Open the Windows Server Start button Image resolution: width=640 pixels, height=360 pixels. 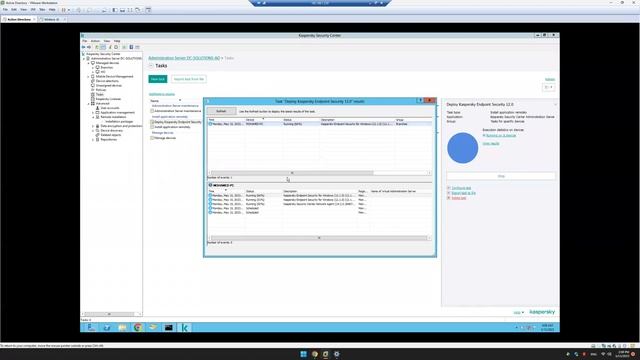click(x=91, y=327)
